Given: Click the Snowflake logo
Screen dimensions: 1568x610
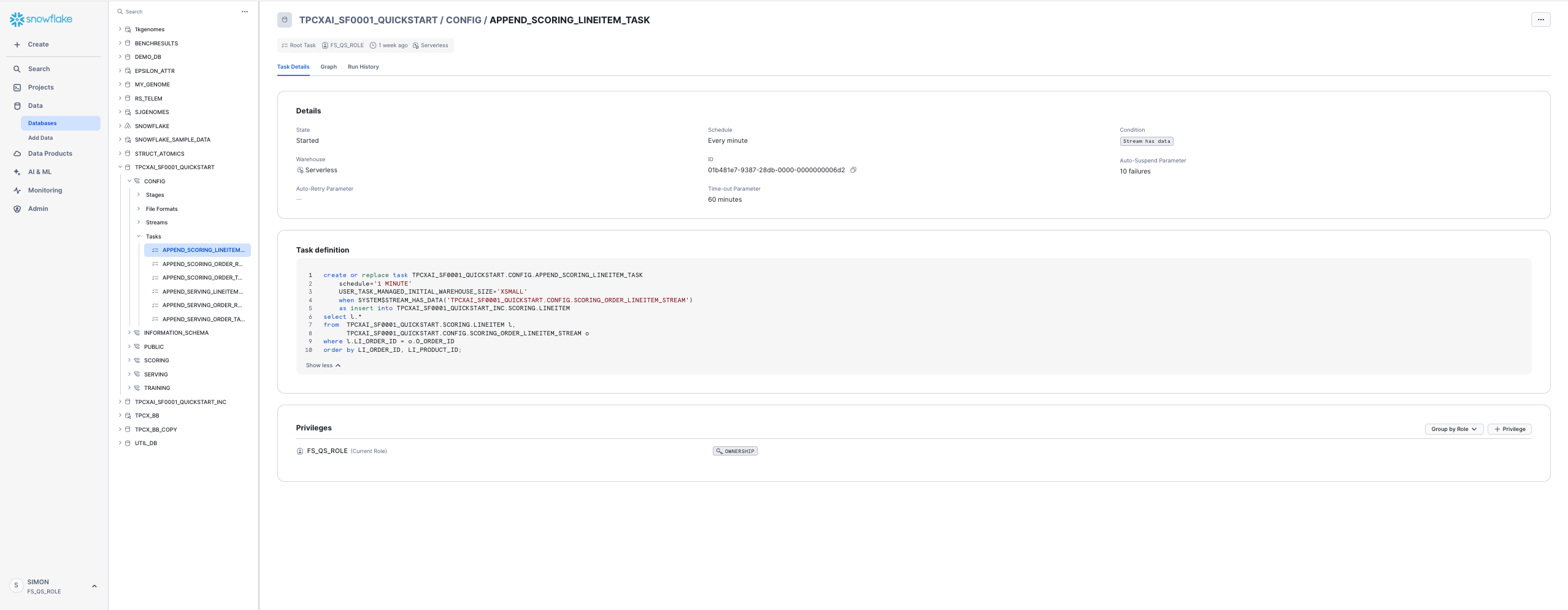Looking at the screenshot, I should [41, 19].
